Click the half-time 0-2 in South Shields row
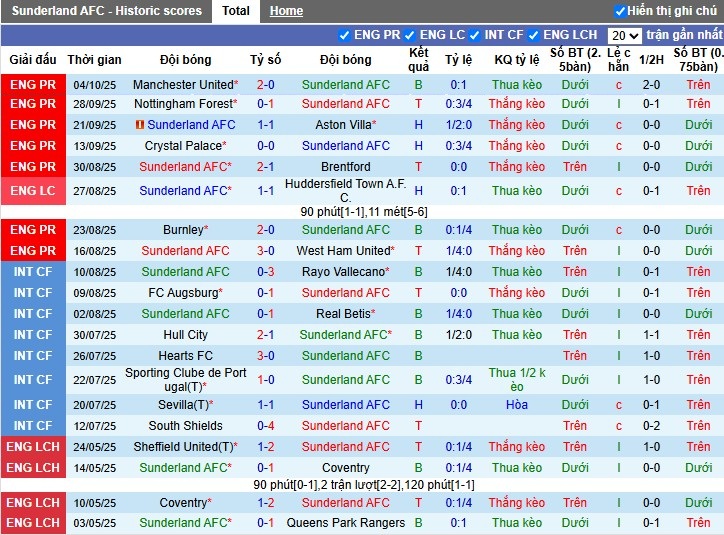The width and height of the screenshot is (724, 535). pos(652,426)
